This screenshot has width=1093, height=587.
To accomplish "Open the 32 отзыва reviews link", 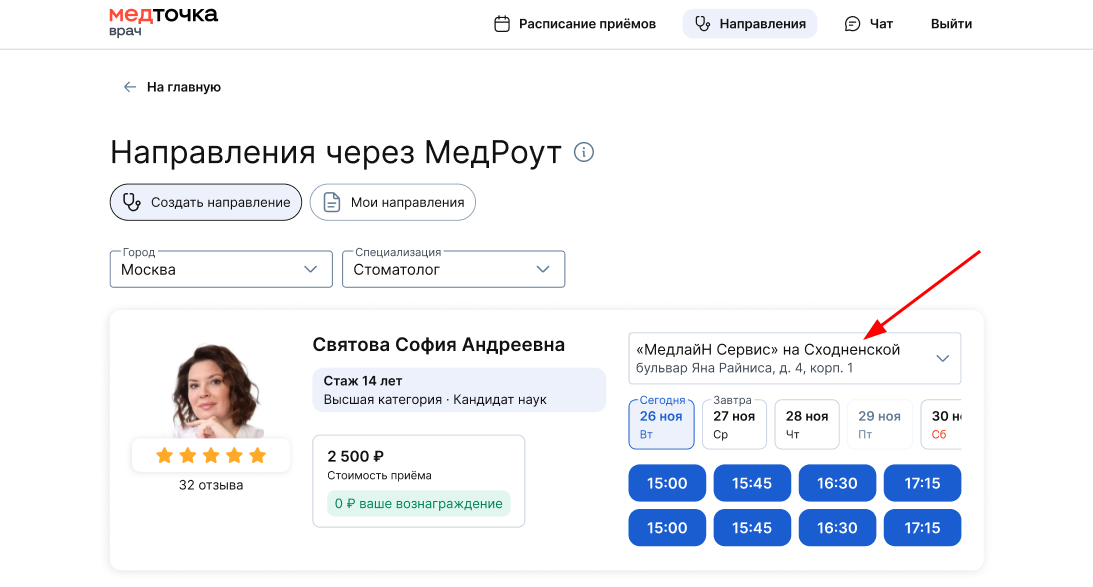I will pos(211,486).
